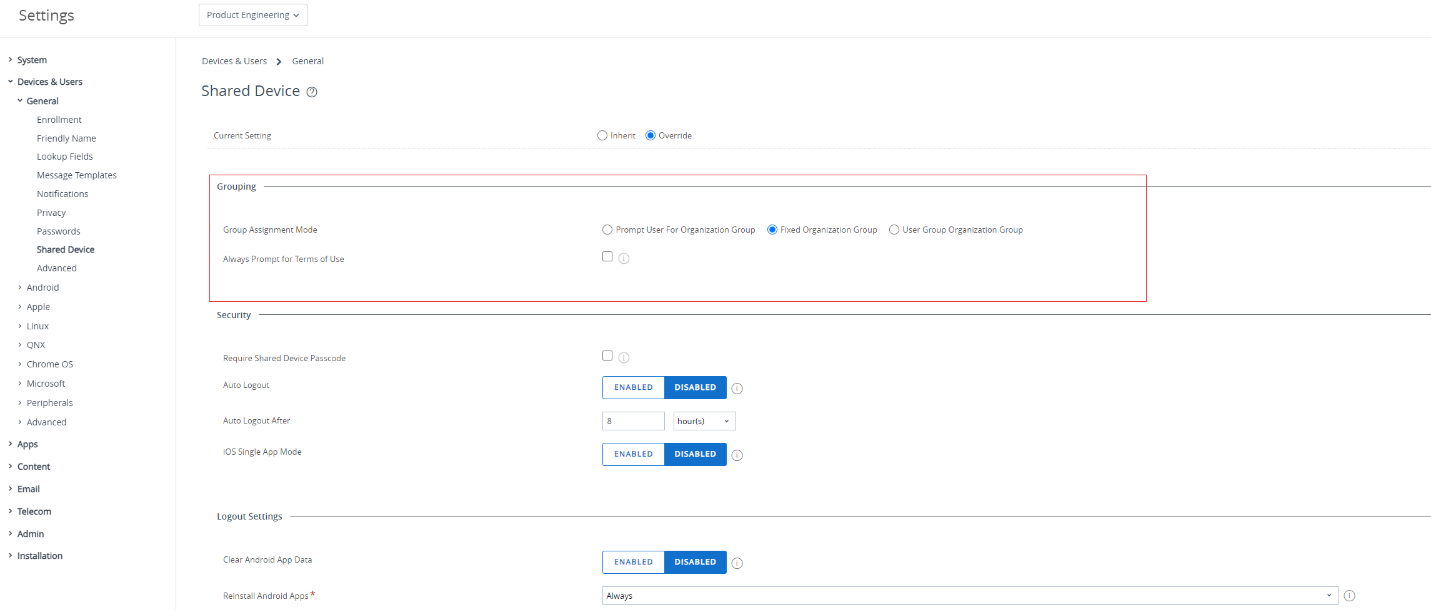Click info icon next to Require Shared Device Passcode

pyautogui.click(x=624, y=357)
